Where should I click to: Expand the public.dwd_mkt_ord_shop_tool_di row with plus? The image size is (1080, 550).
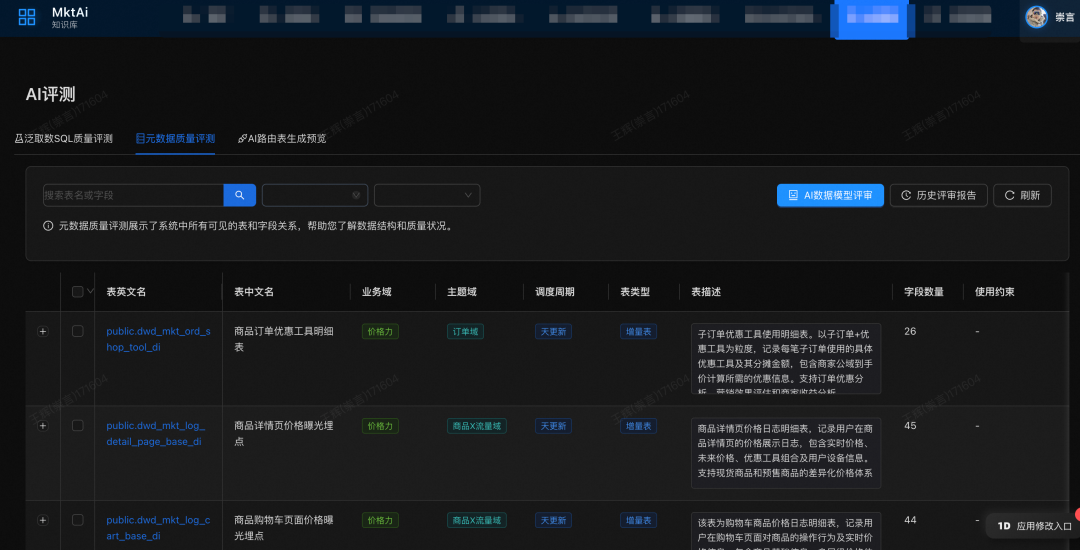point(42,331)
